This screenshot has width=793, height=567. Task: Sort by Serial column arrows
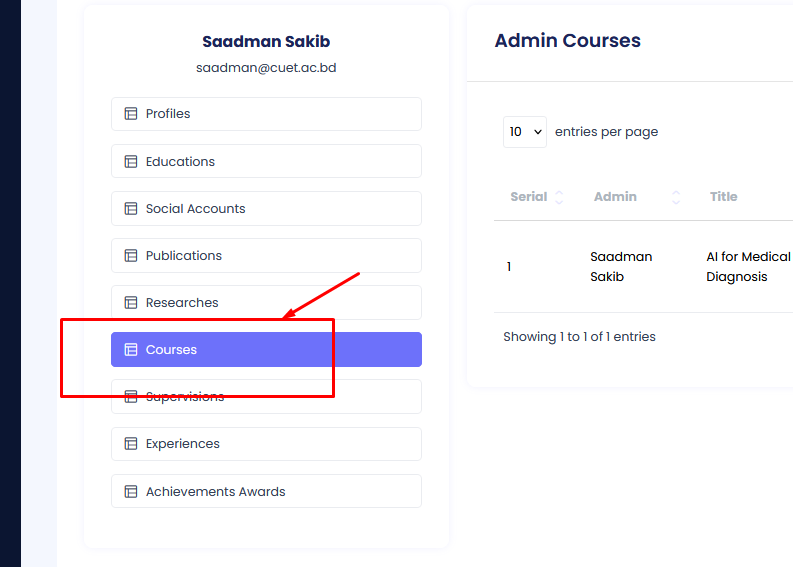(x=559, y=197)
